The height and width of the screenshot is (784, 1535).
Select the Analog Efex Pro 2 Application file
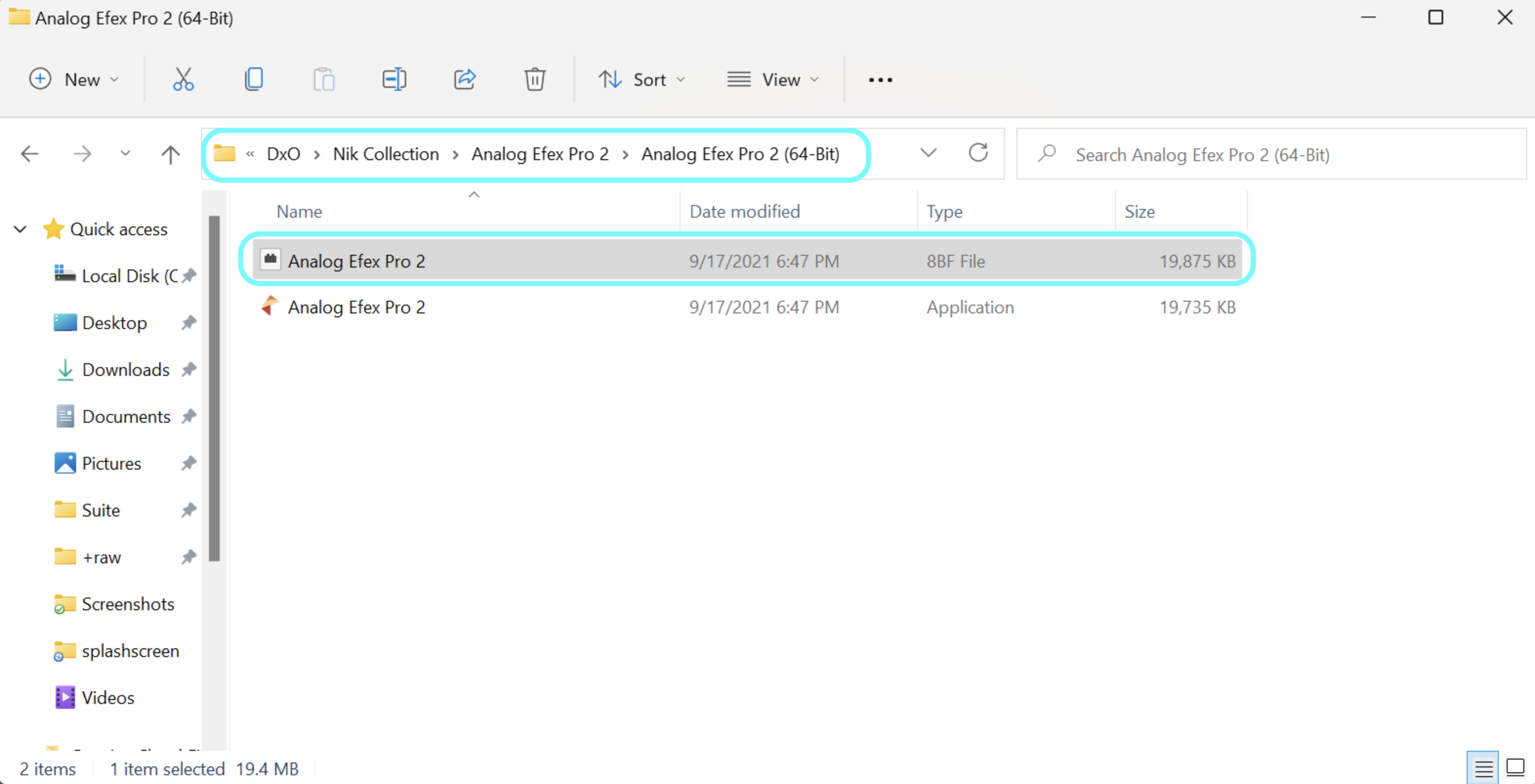pos(356,308)
